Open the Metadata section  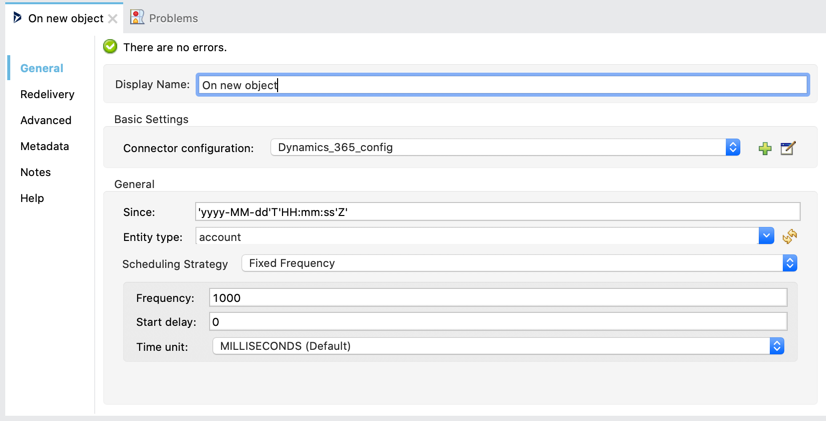[45, 146]
